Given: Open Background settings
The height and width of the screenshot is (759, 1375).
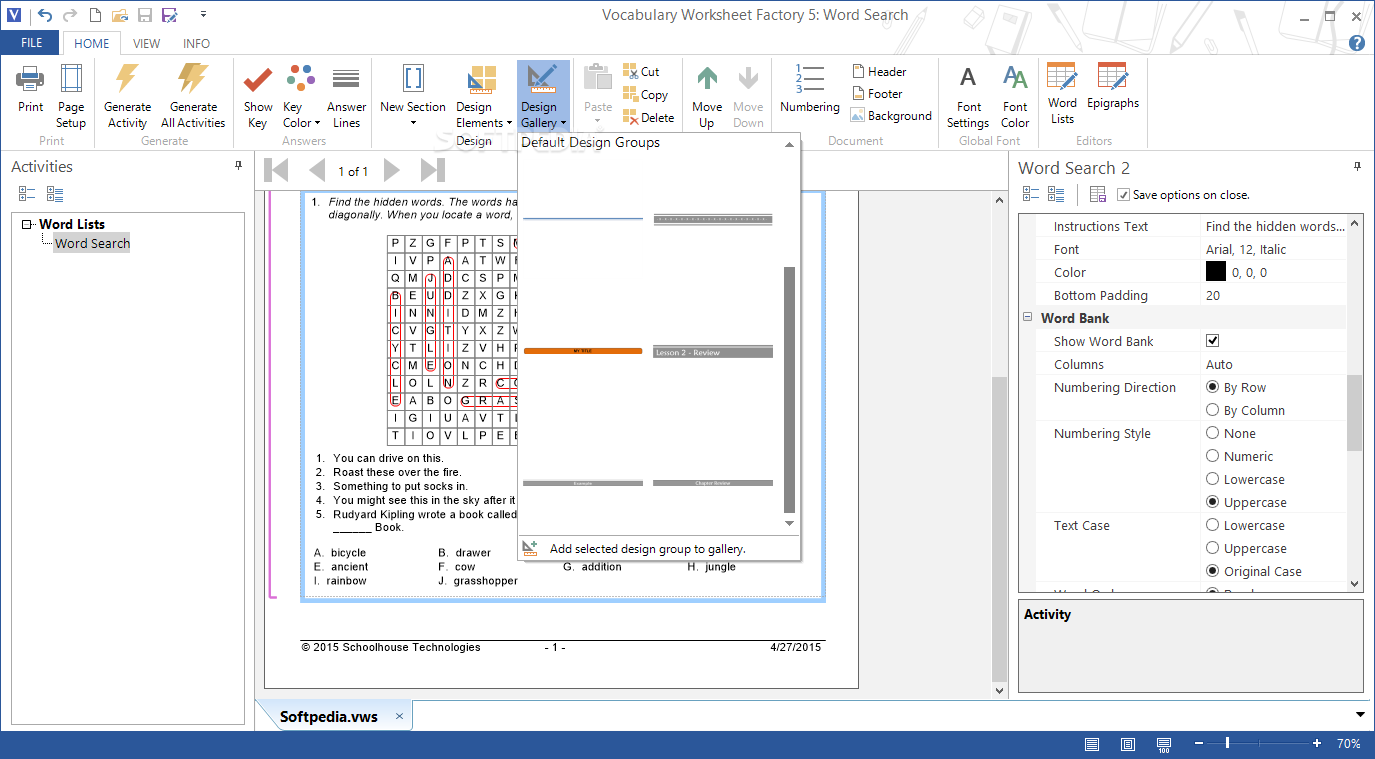Looking at the screenshot, I should (x=891, y=115).
